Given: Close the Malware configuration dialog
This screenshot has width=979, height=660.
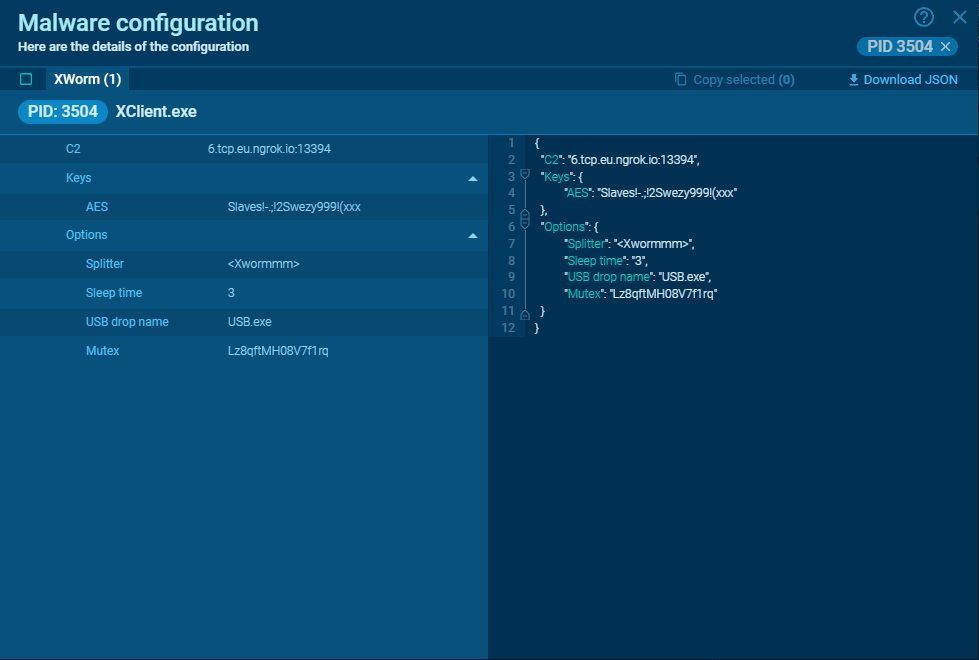Looking at the screenshot, I should click(958, 16).
